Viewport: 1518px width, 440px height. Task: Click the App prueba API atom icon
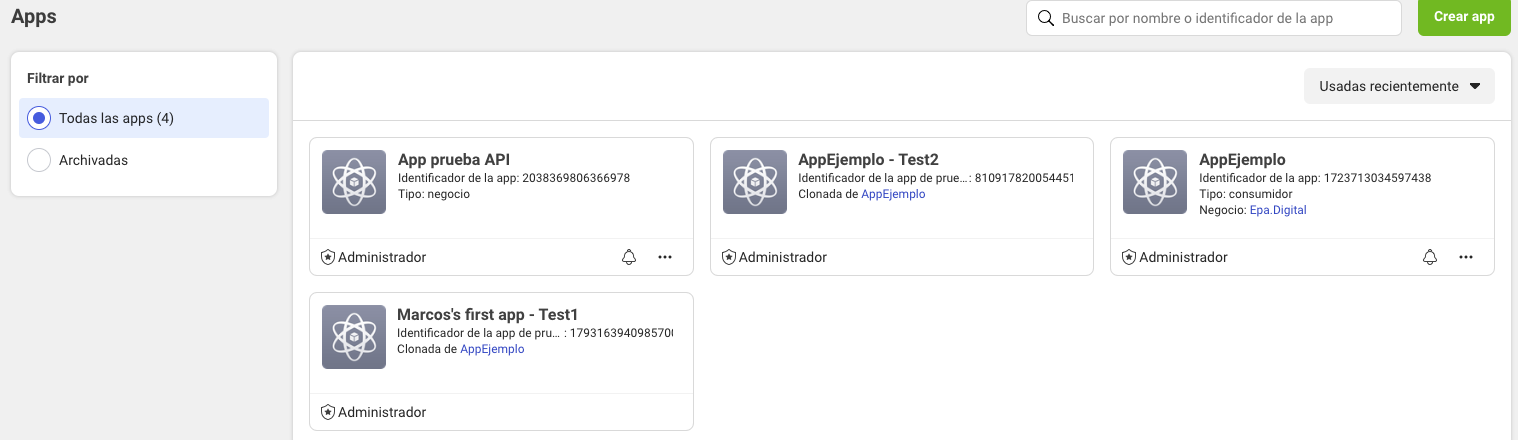(x=354, y=182)
